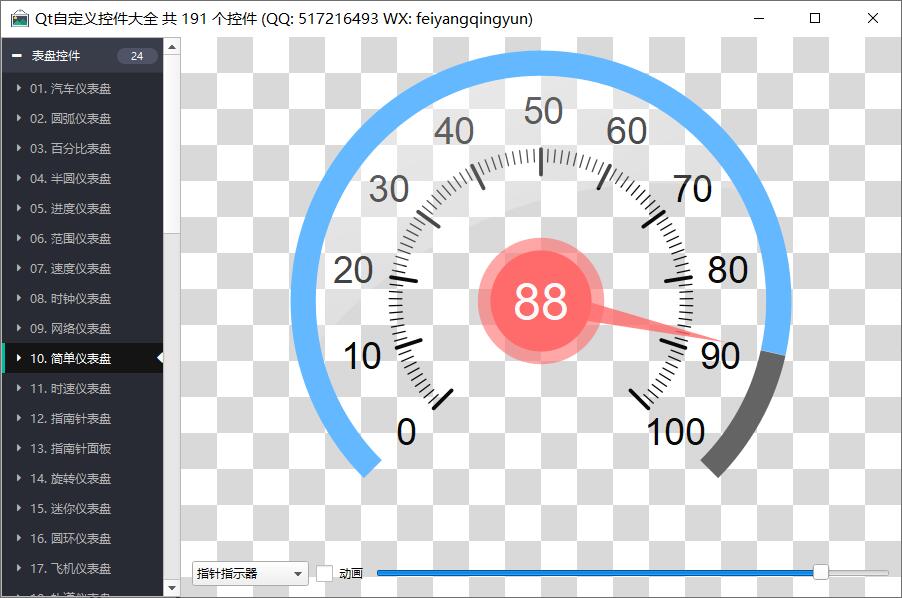Image resolution: width=902 pixels, height=598 pixels.
Task: Collapse the 表盘控件 group with minus icon
Action: (16, 56)
